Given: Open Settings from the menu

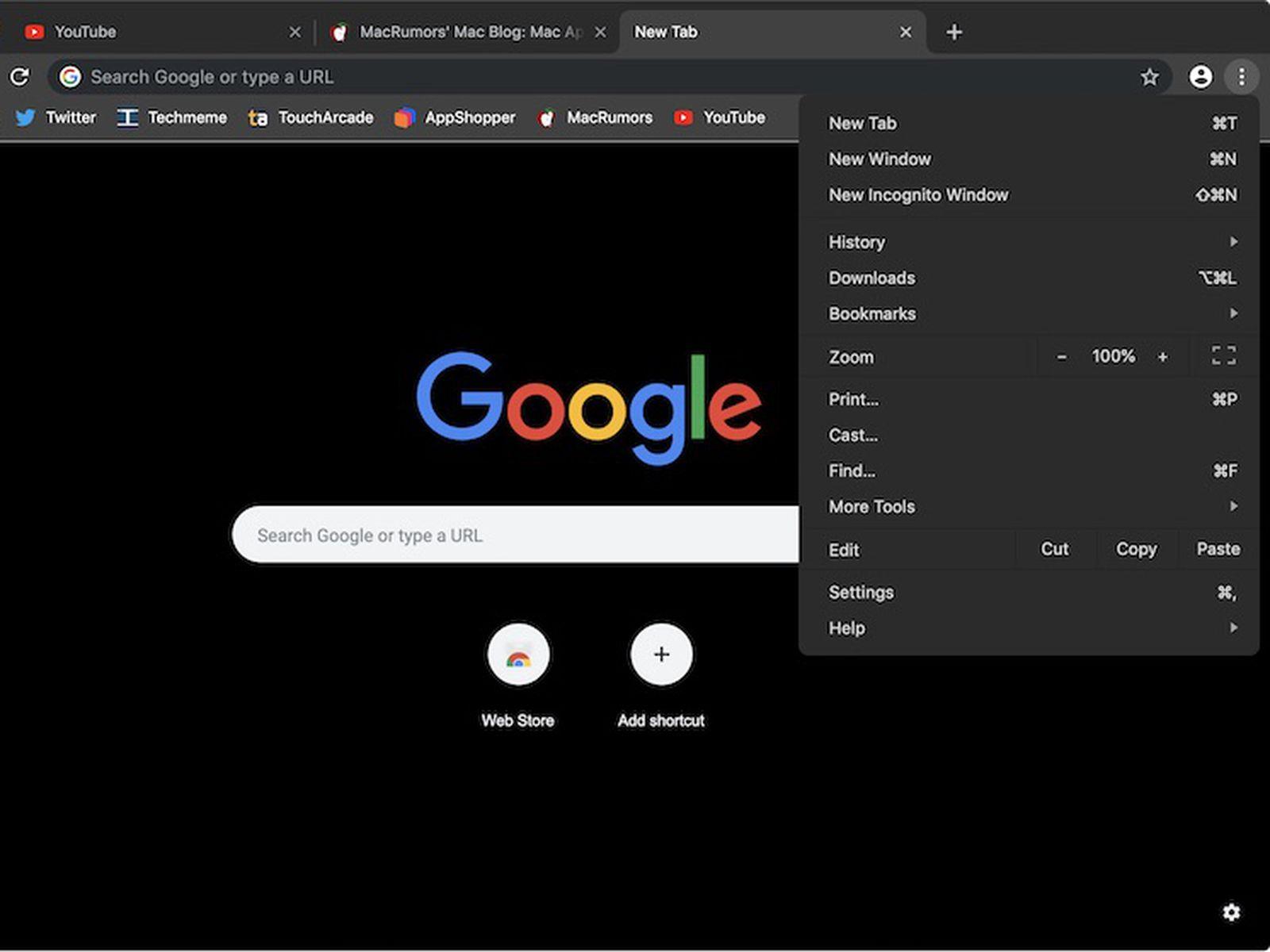Looking at the screenshot, I should 1029,592.
